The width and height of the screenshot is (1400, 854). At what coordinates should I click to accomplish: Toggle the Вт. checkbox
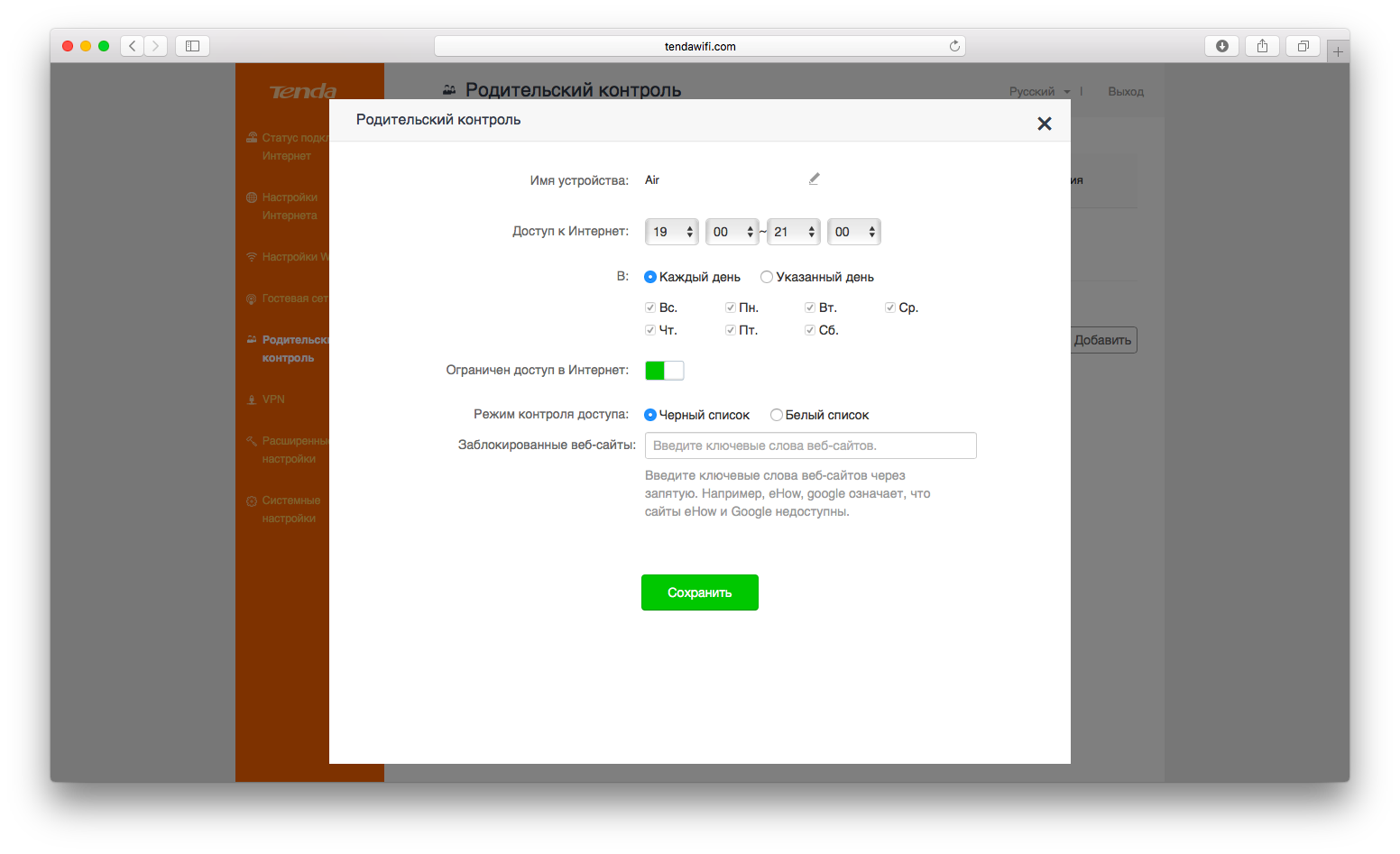[x=810, y=308]
